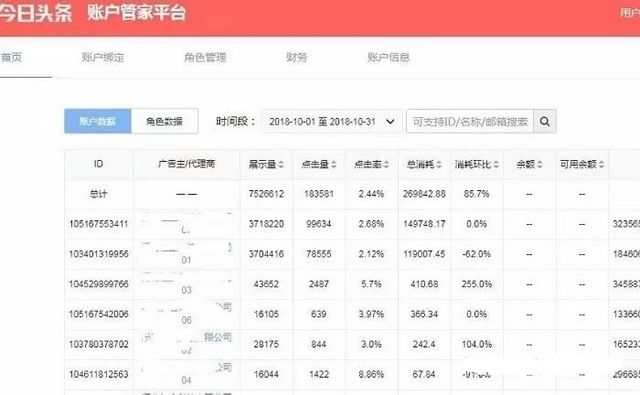The width and height of the screenshot is (640, 395).
Task: Click spend value 119007.45
Action: (424, 254)
